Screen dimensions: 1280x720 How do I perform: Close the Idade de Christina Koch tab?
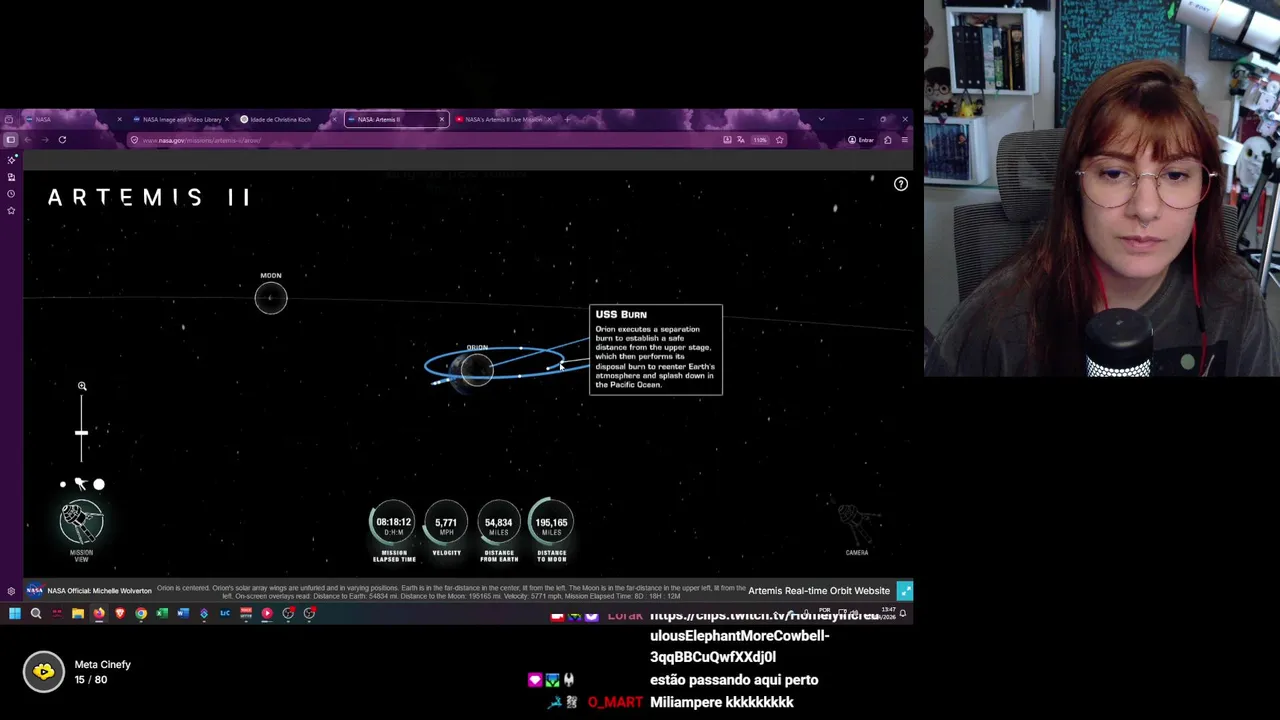point(334,119)
